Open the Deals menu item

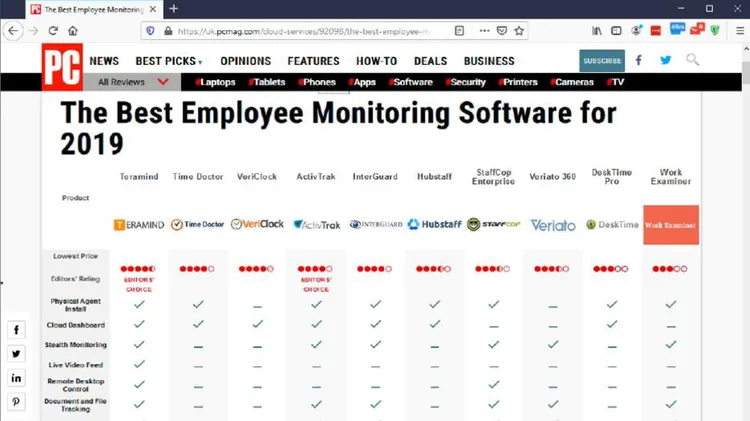[x=430, y=61]
